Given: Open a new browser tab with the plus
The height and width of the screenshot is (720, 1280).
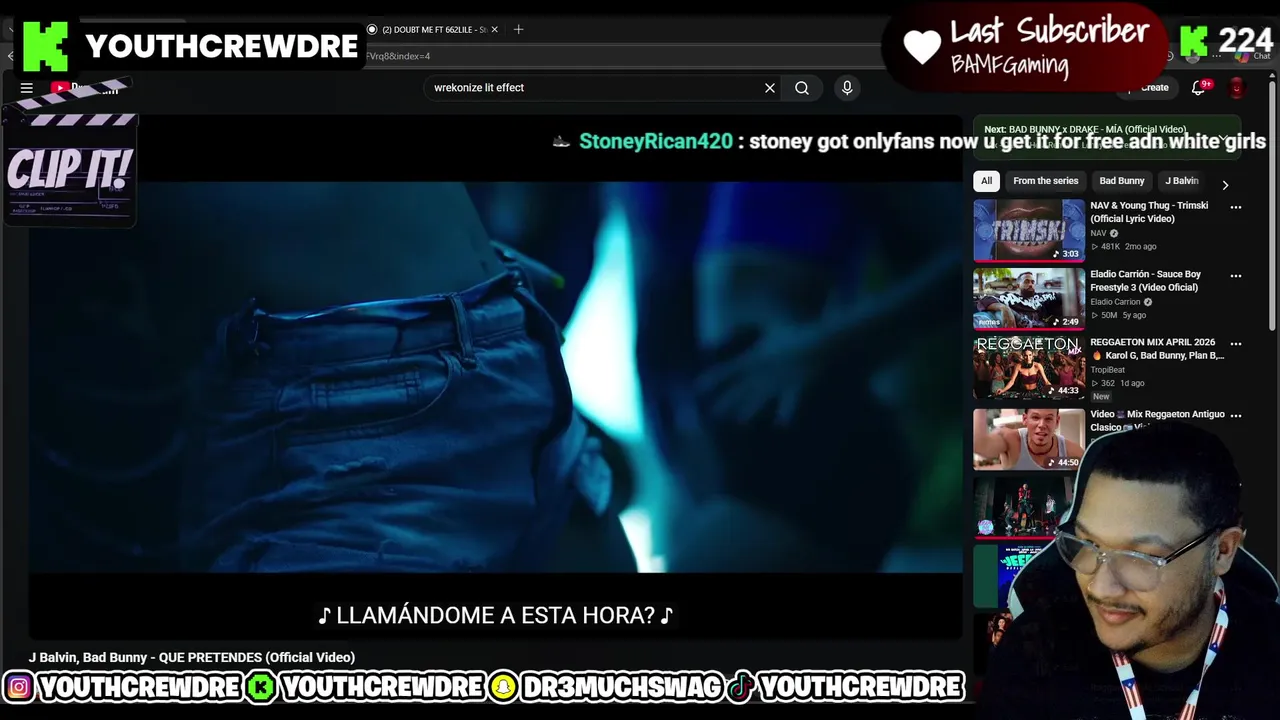Looking at the screenshot, I should pyautogui.click(x=518, y=29).
